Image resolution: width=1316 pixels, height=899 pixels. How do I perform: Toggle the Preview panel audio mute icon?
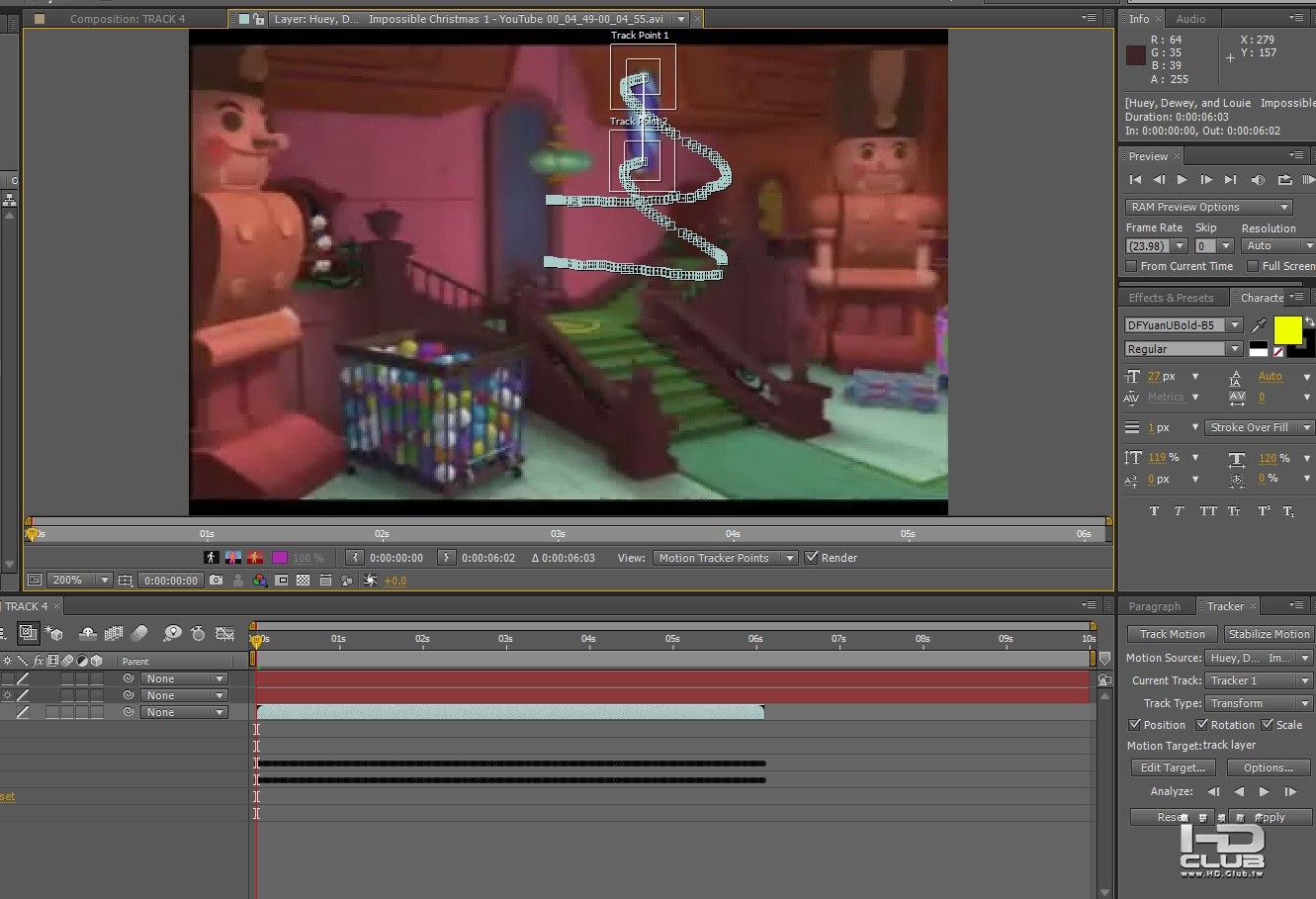point(1258,180)
